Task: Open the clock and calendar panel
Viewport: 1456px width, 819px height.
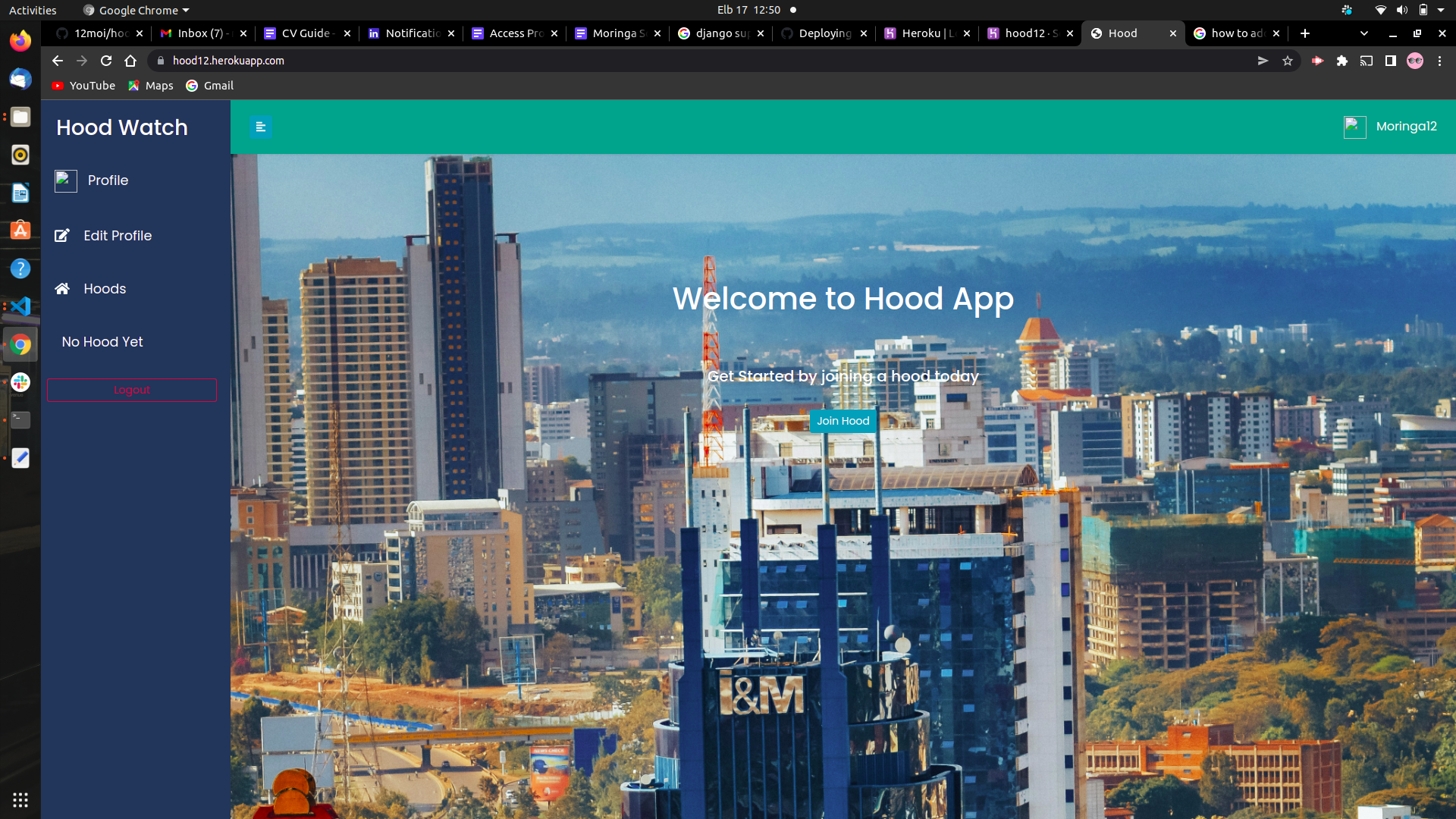Action: tap(748, 10)
